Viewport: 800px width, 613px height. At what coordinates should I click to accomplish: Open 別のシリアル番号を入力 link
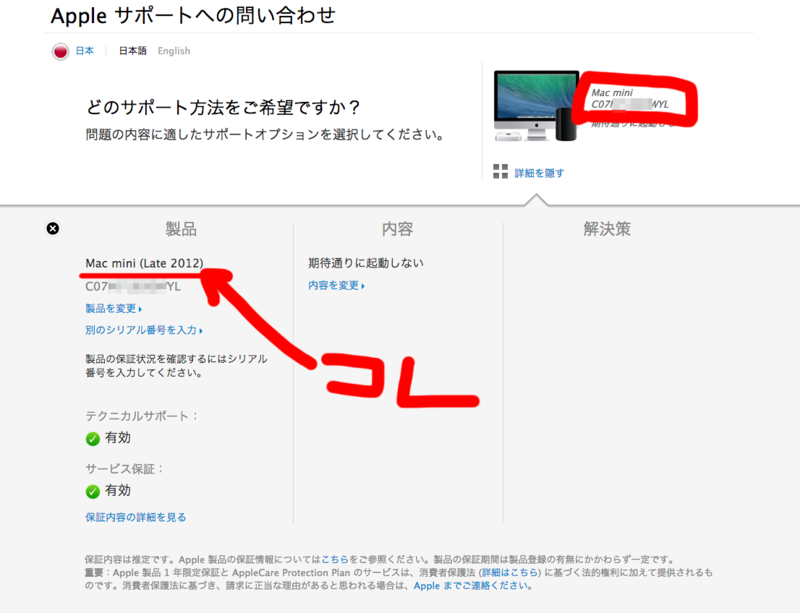[x=144, y=330]
